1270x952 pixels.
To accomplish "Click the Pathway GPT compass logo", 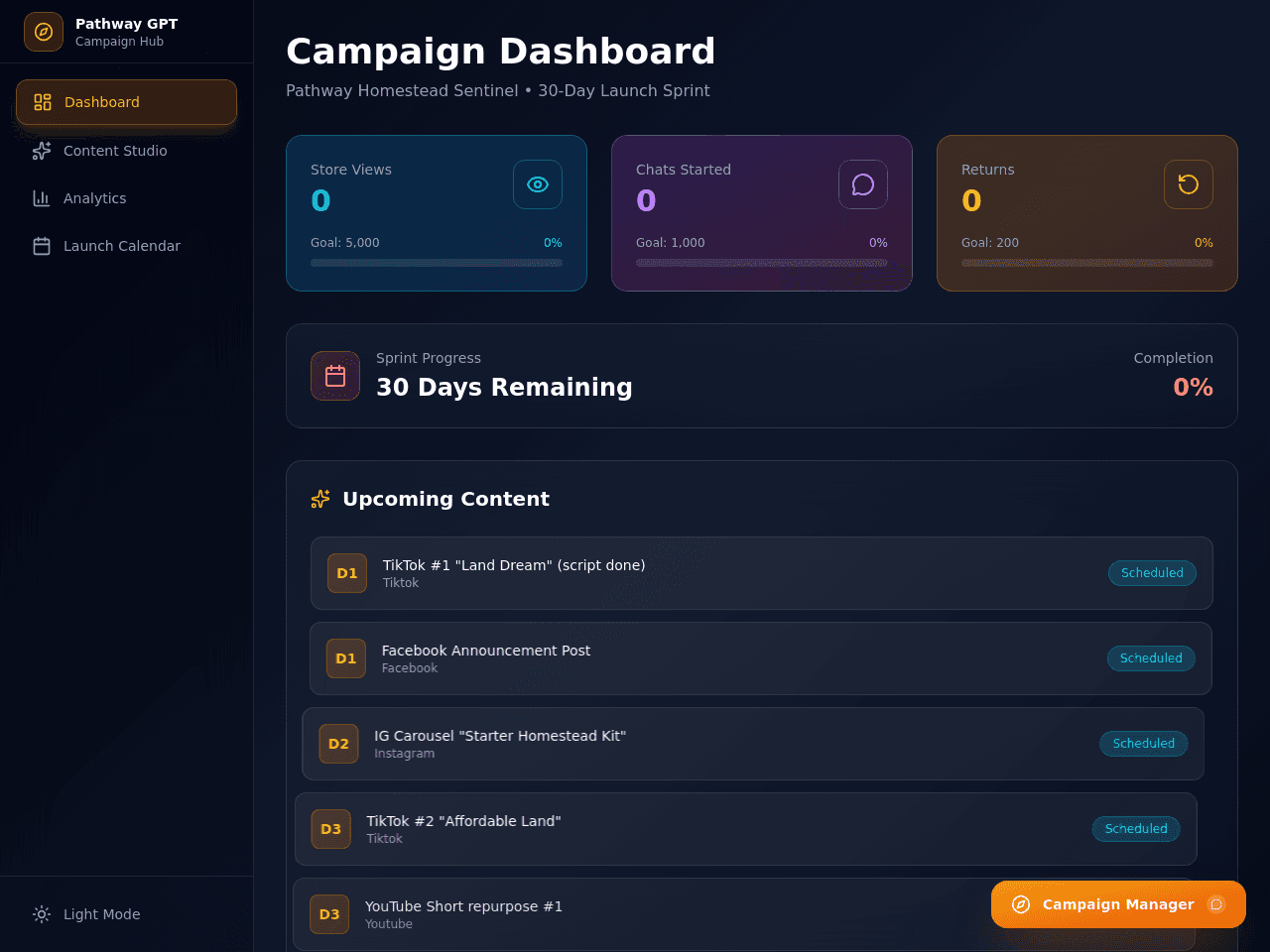I will click(x=44, y=32).
